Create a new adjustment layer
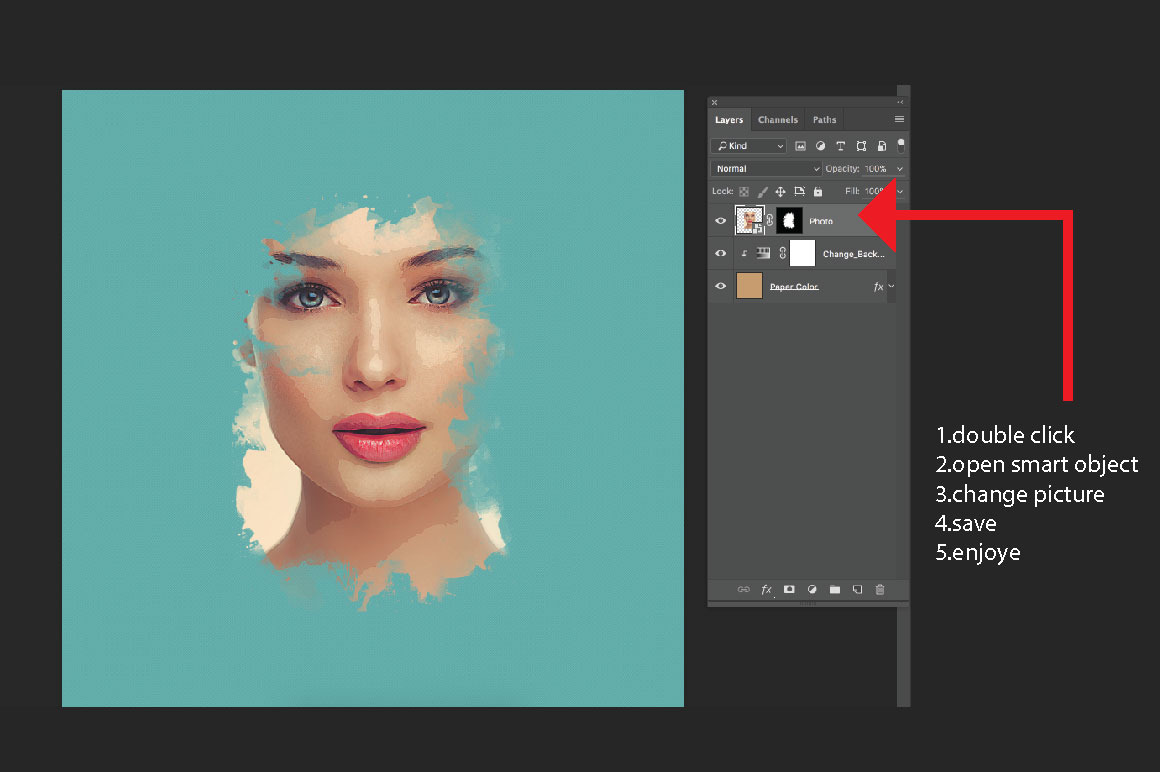 coord(812,590)
